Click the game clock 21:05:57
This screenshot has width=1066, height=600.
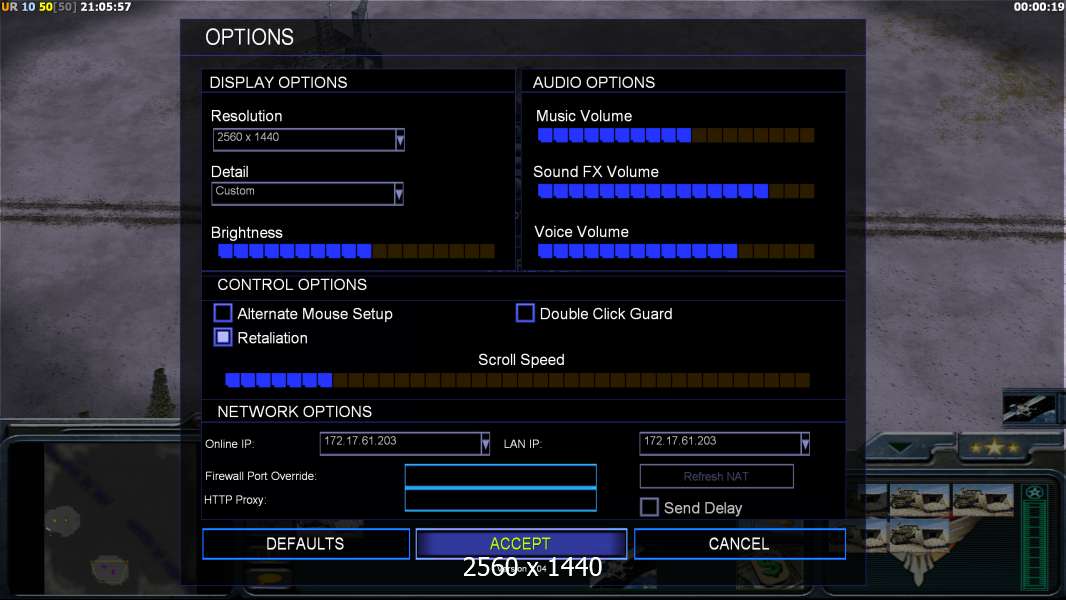click(x=105, y=7)
